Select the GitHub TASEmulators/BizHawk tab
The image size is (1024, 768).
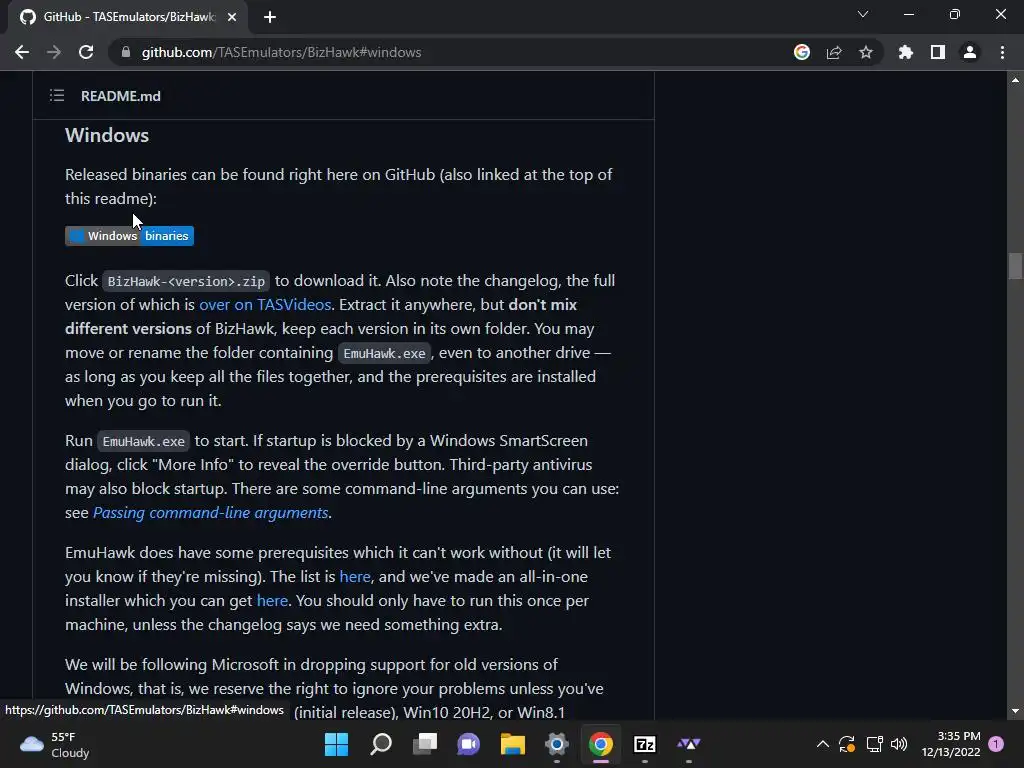pos(127,17)
